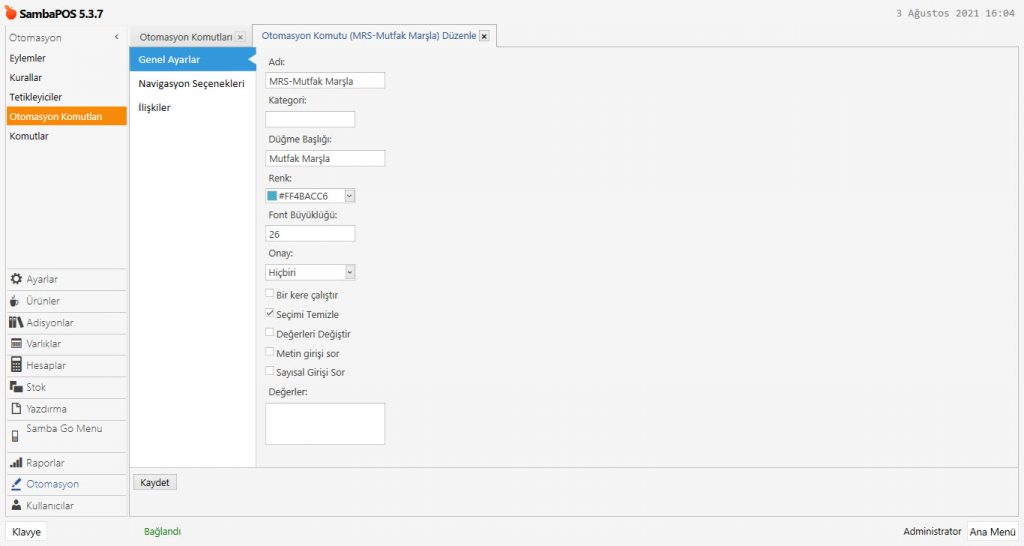1024x546 pixels.
Task: Open Yazdırma page icon
Action: click(16, 408)
